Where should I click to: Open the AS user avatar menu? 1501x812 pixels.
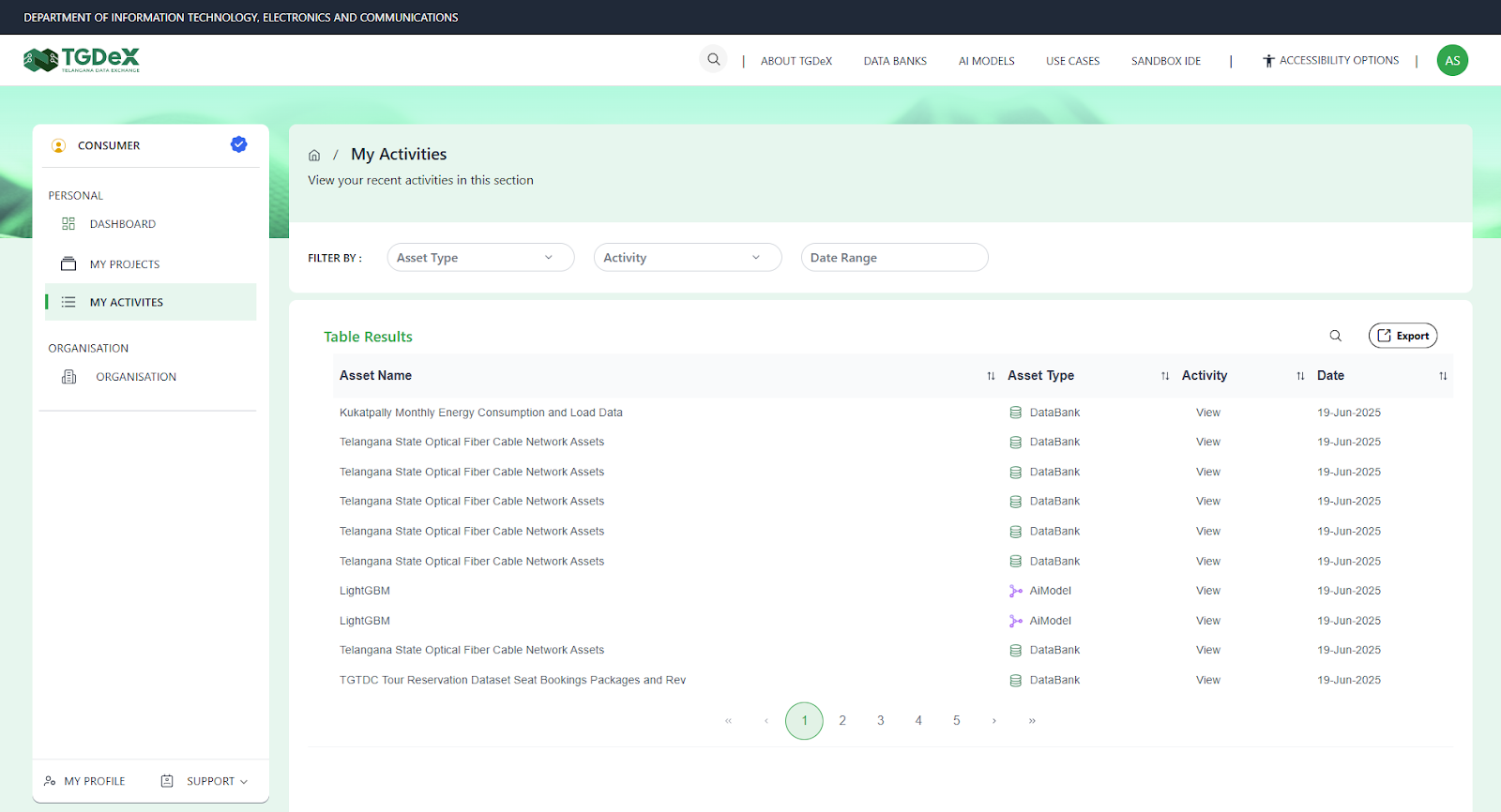point(1451,60)
